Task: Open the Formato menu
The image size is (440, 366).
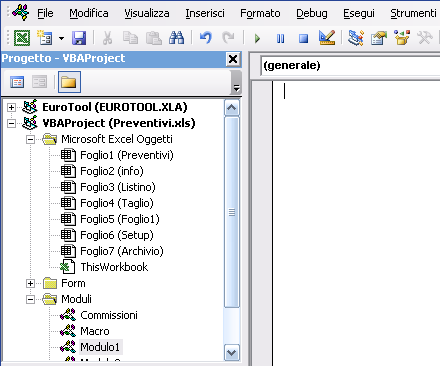Action: [260, 13]
